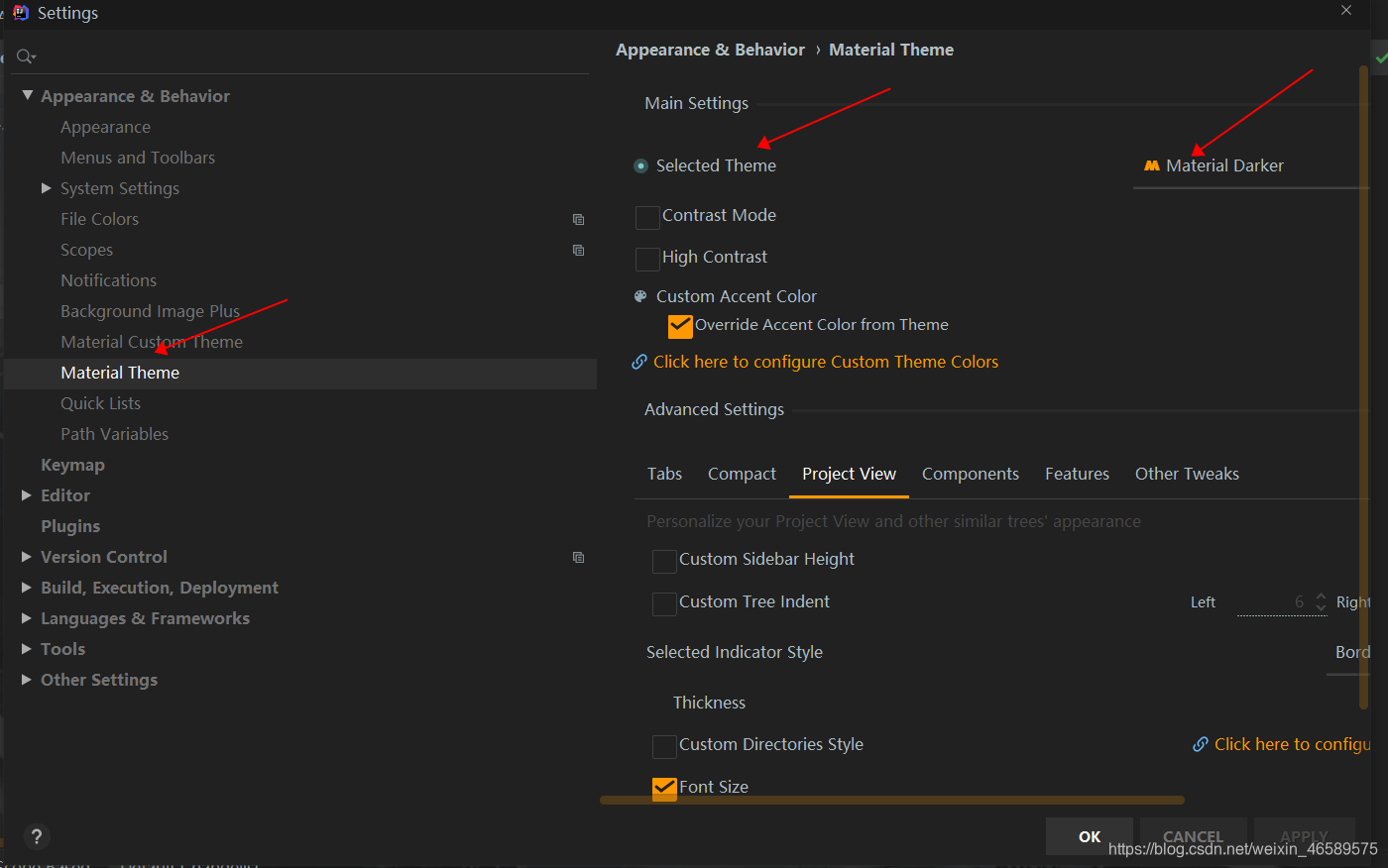Uncheck Override Accent Color from Theme

pos(680,326)
